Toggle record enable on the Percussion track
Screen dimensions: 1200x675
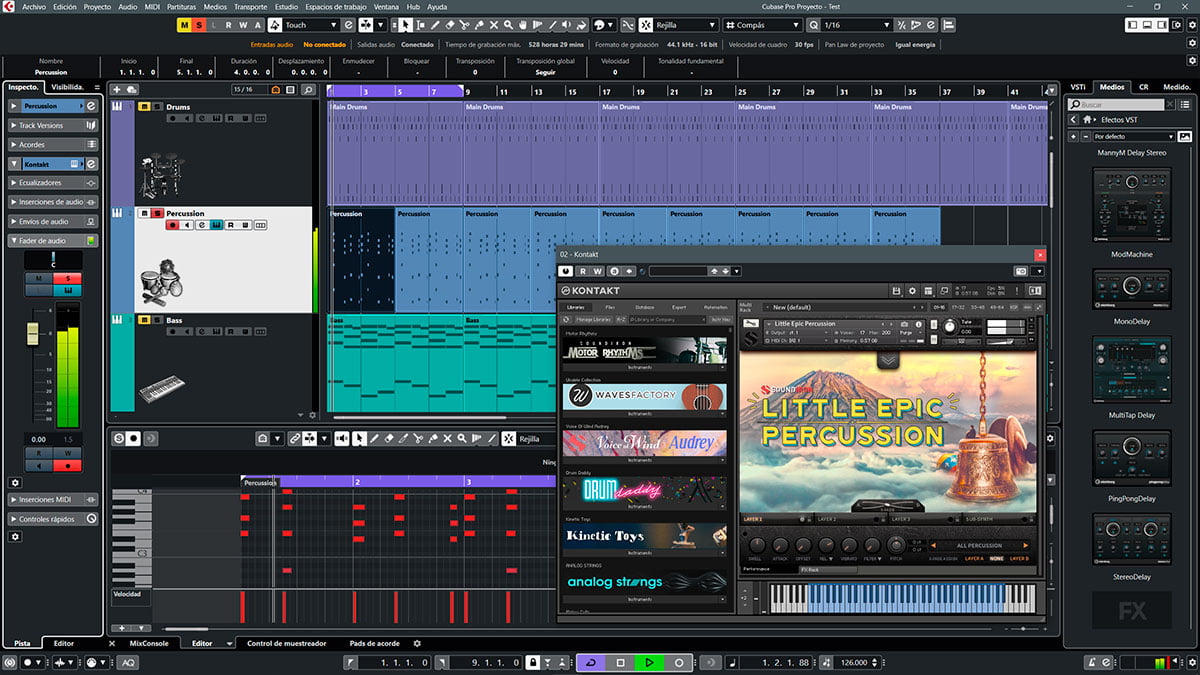pos(171,225)
